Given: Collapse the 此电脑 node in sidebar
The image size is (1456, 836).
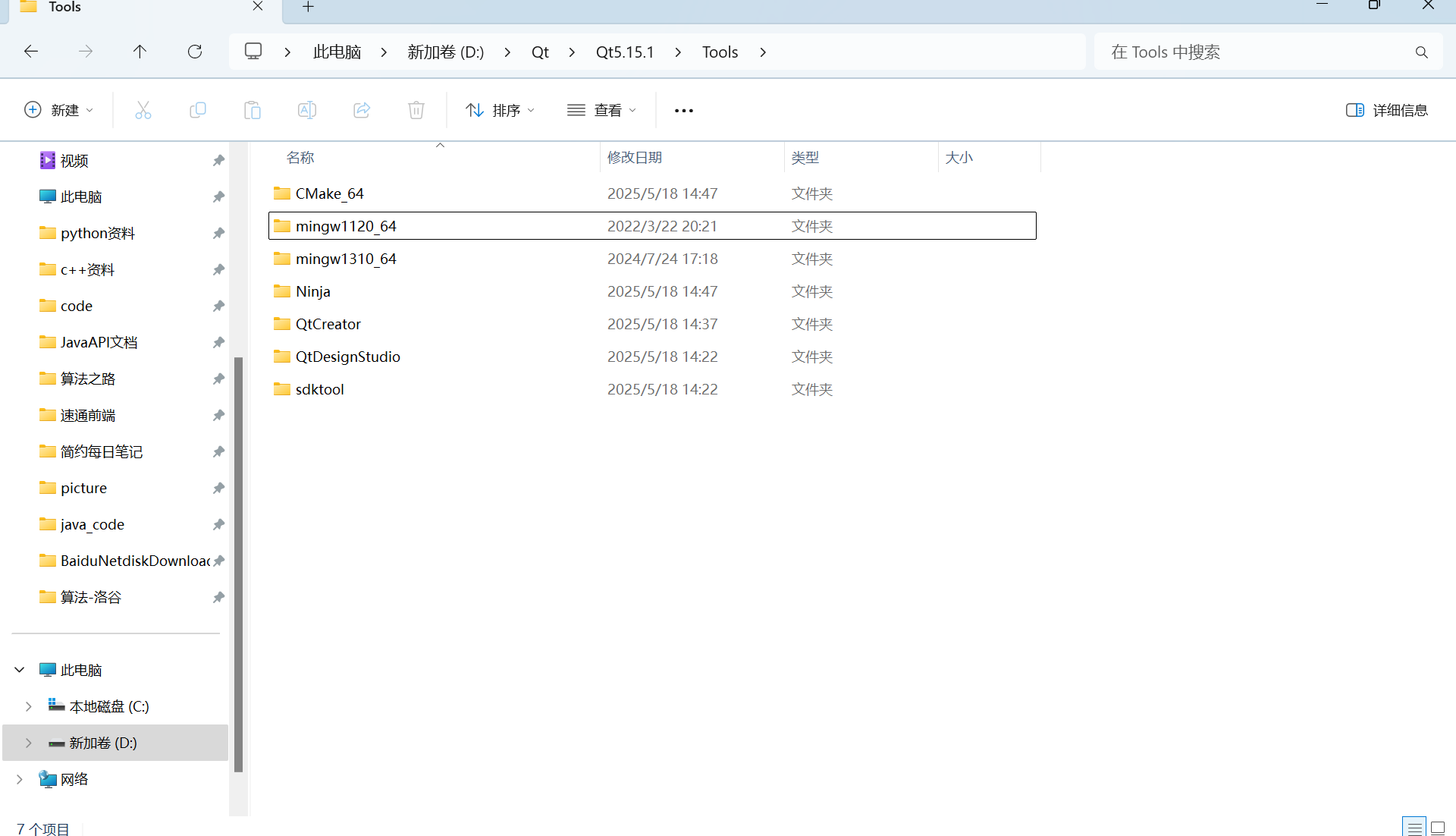Looking at the screenshot, I should click(19, 669).
